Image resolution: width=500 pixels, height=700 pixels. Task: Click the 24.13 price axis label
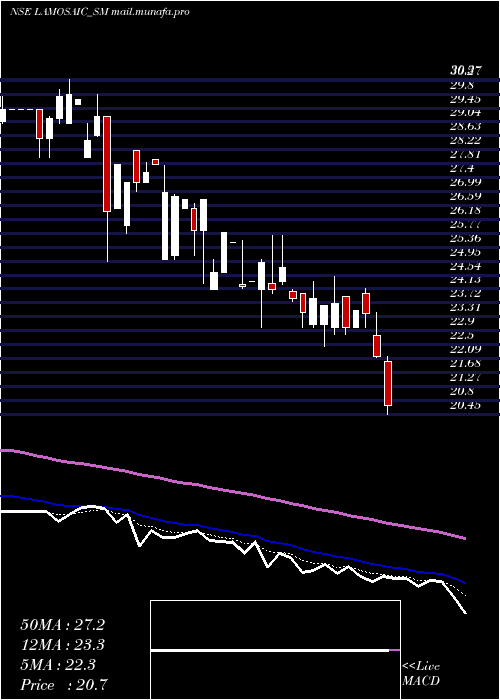click(465, 279)
